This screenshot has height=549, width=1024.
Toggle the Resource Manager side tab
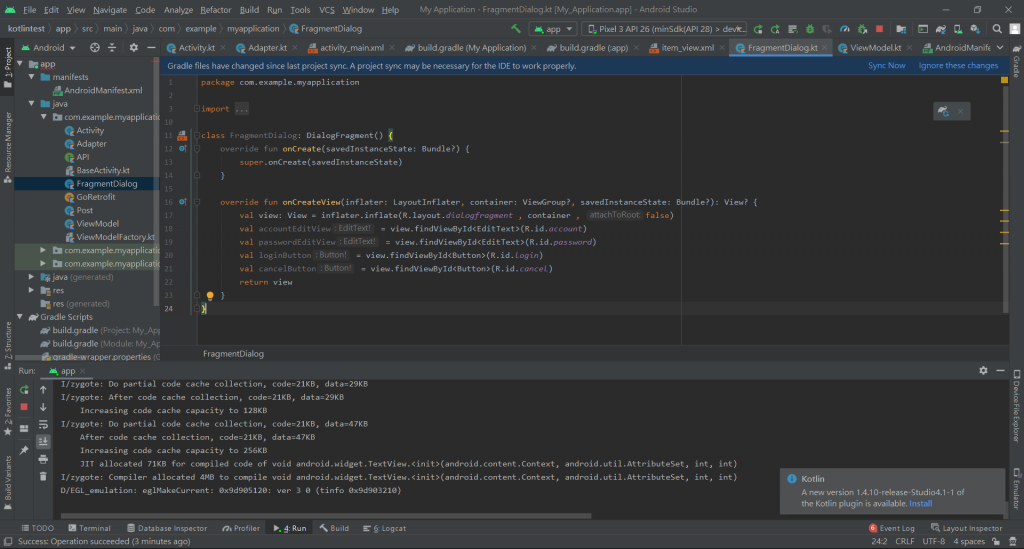[x=8, y=147]
